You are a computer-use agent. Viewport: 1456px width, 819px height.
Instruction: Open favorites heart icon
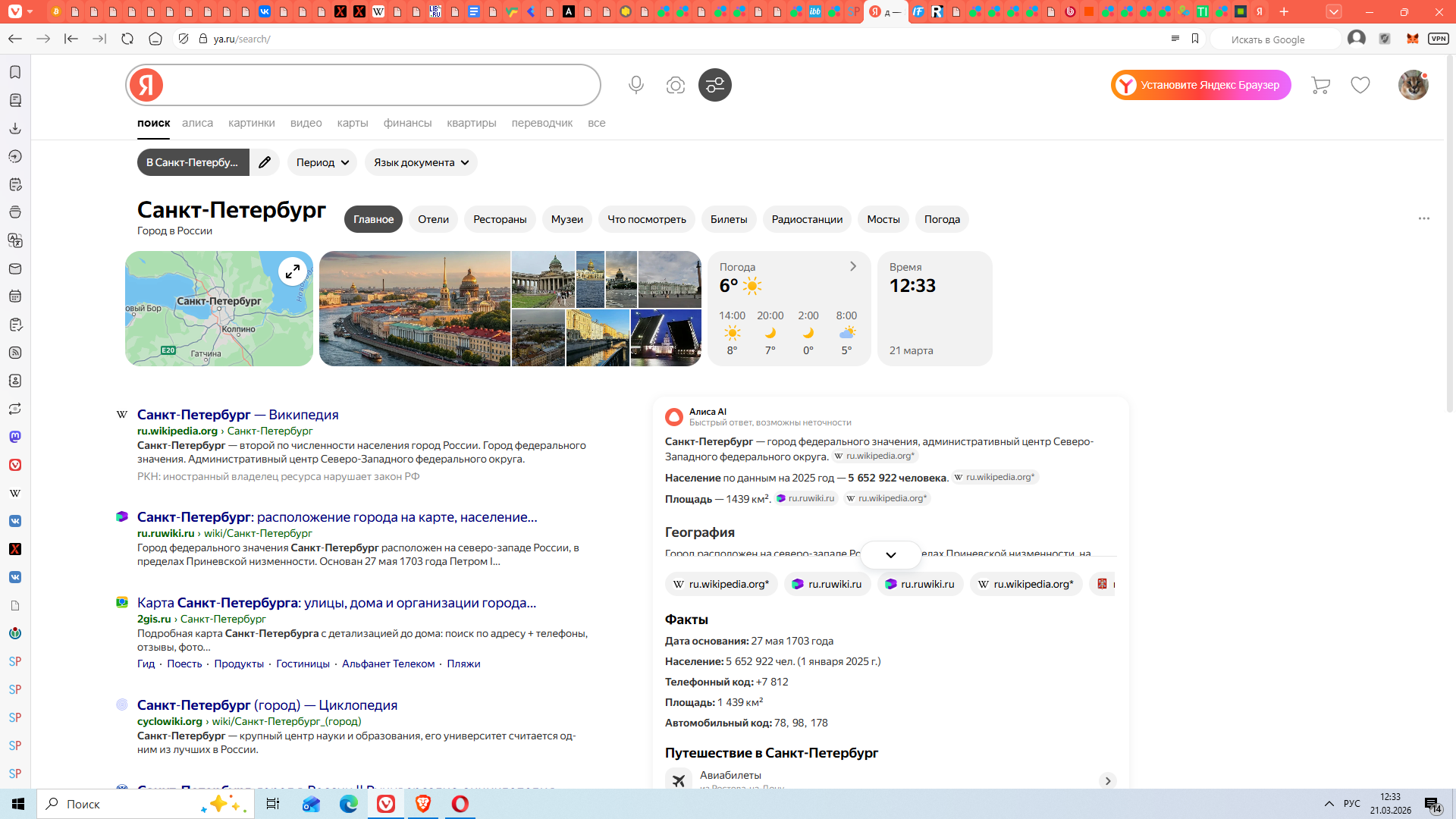[x=1360, y=85]
